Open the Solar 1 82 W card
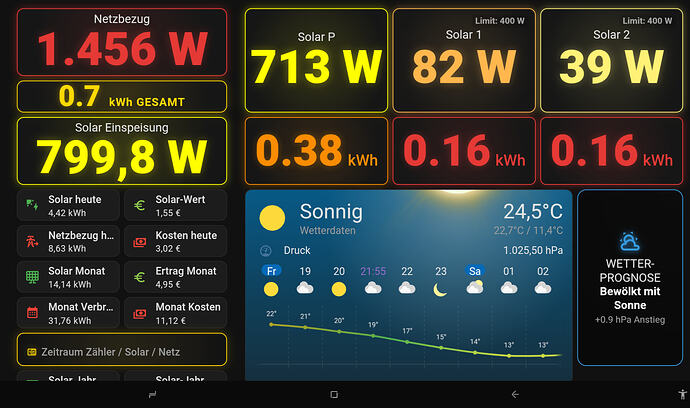The width and height of the screenshot is (690, 408). click(x=464, y=60)
